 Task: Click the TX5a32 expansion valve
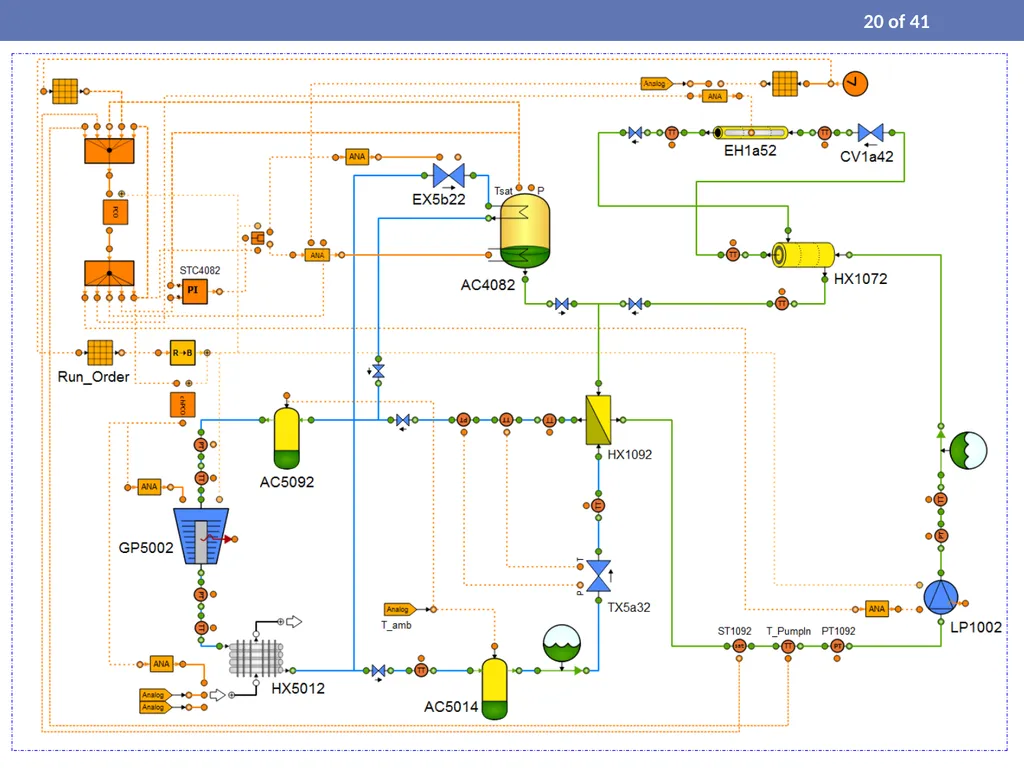click(x=598, y=576)
